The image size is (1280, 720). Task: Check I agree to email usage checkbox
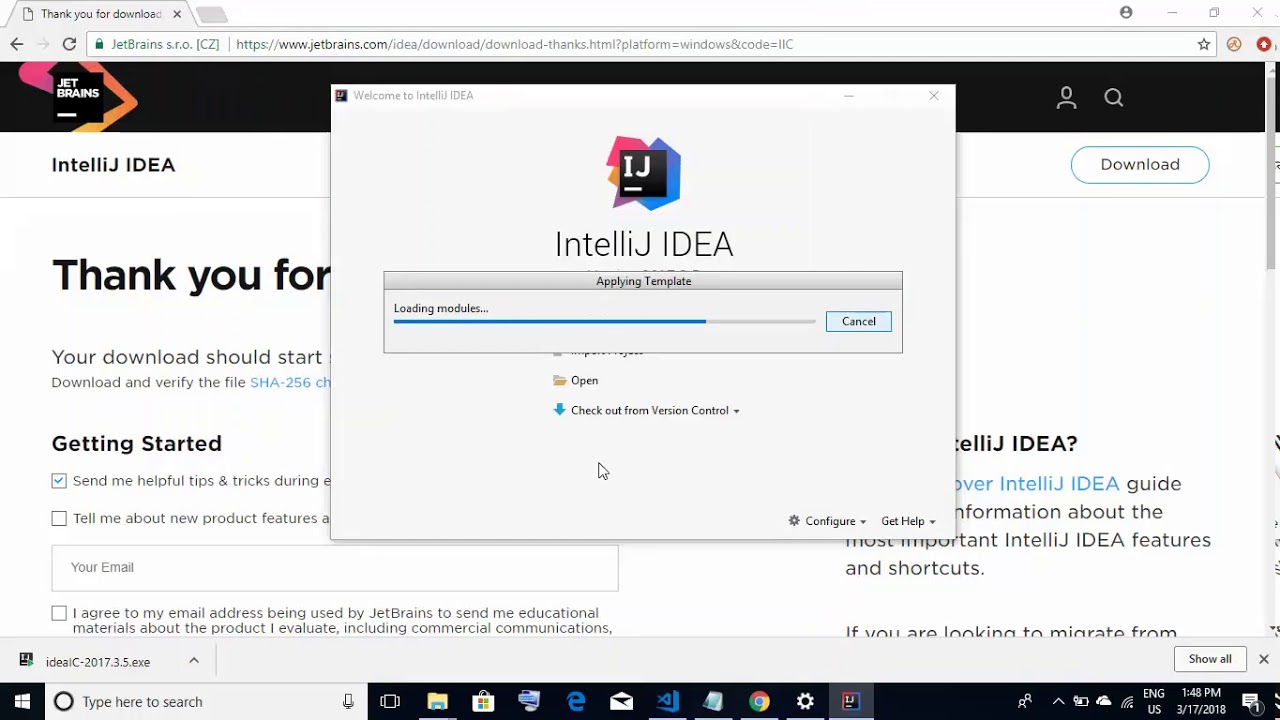[x=59, y=613]
